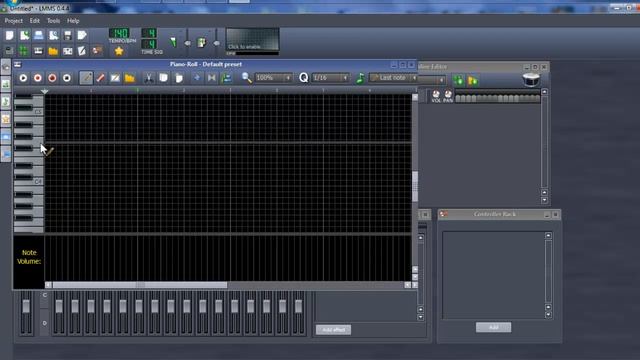The height and width of the screenshot is (360, 640).
Task: Open the Tools menu
Action: pyautogui.click(x=53, y=20)
